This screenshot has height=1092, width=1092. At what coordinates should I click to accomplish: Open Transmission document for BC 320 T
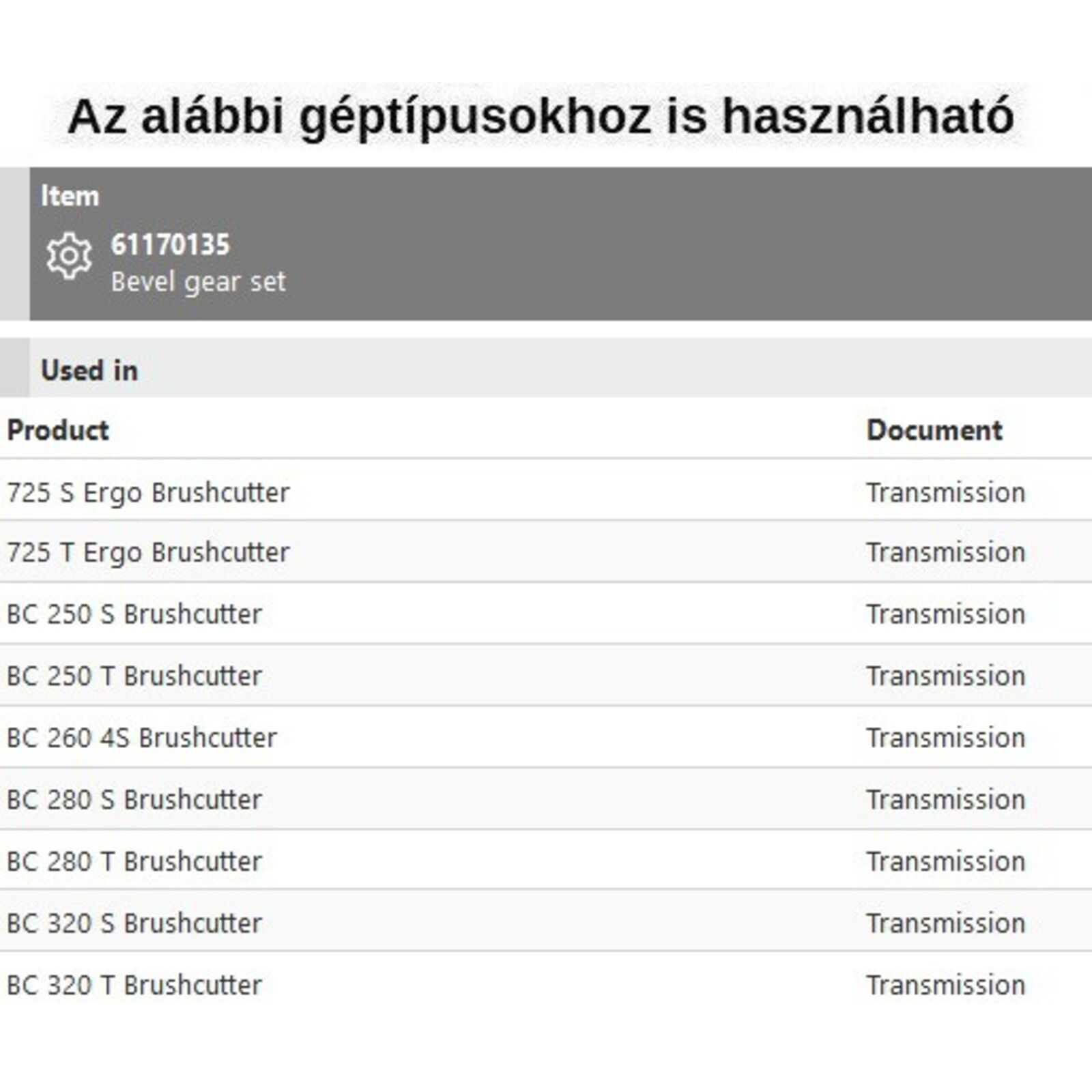point(945,985)
